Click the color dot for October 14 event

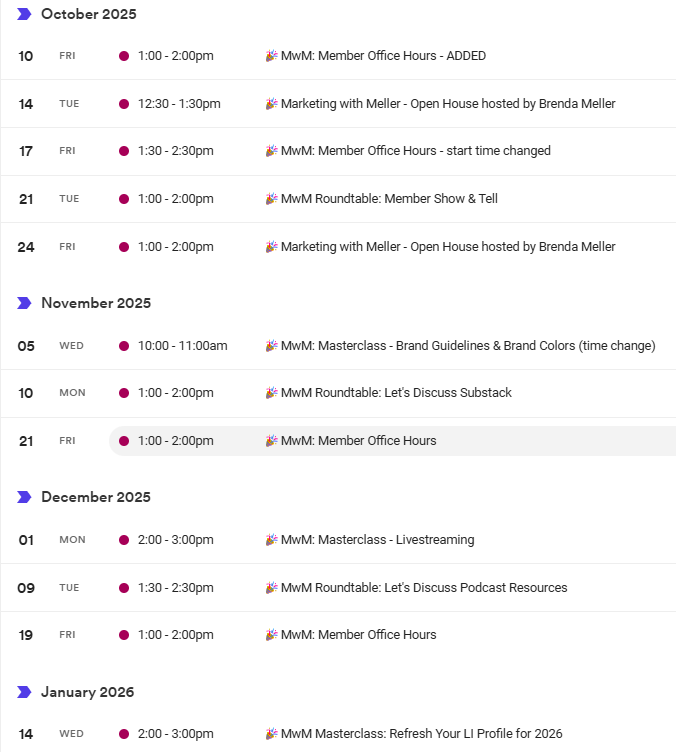(x=124, y=104)
